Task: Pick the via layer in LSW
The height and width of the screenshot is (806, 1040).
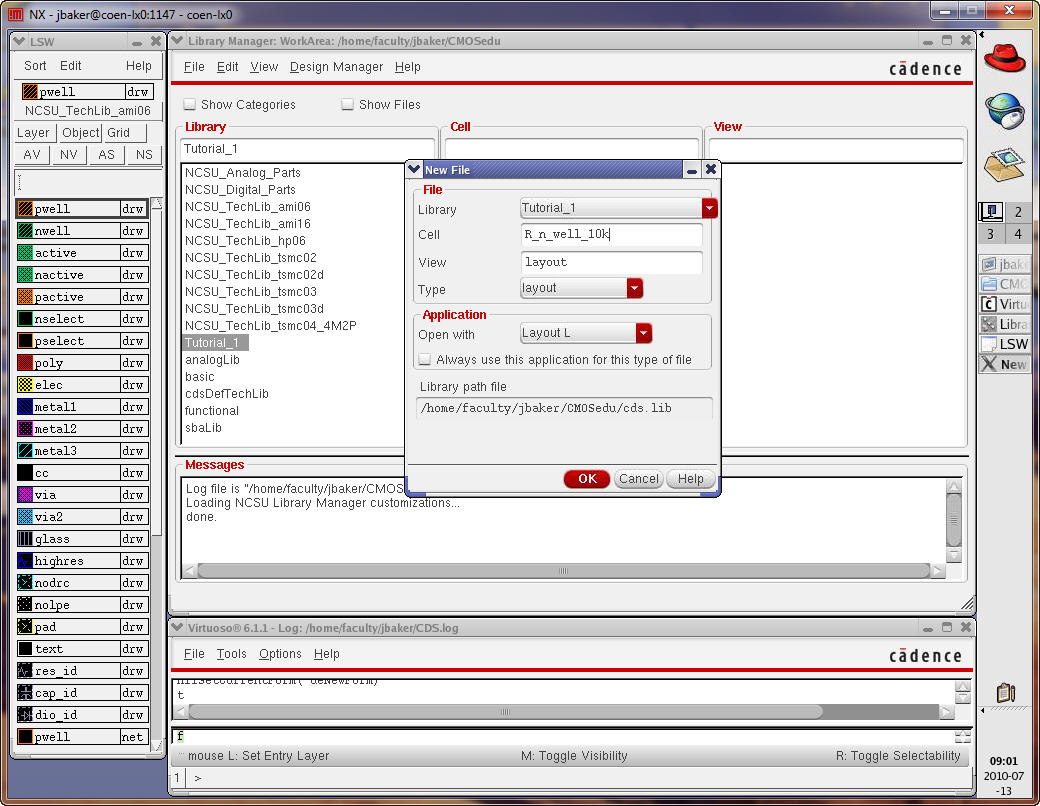Action: [82, 495]
